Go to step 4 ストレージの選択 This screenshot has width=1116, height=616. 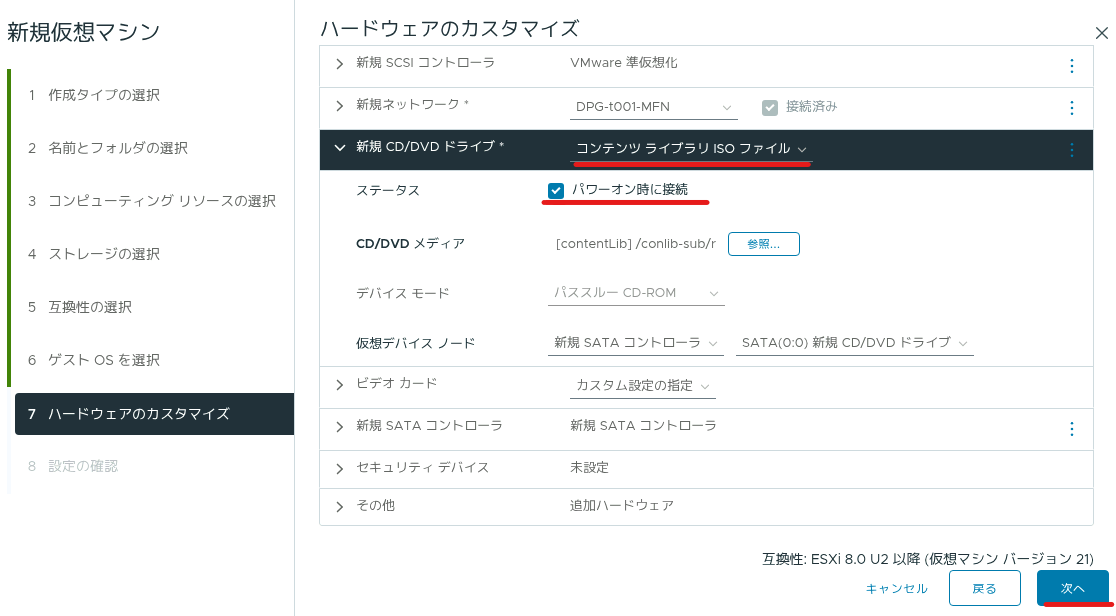pyautogui.click(x=93, y=254)
